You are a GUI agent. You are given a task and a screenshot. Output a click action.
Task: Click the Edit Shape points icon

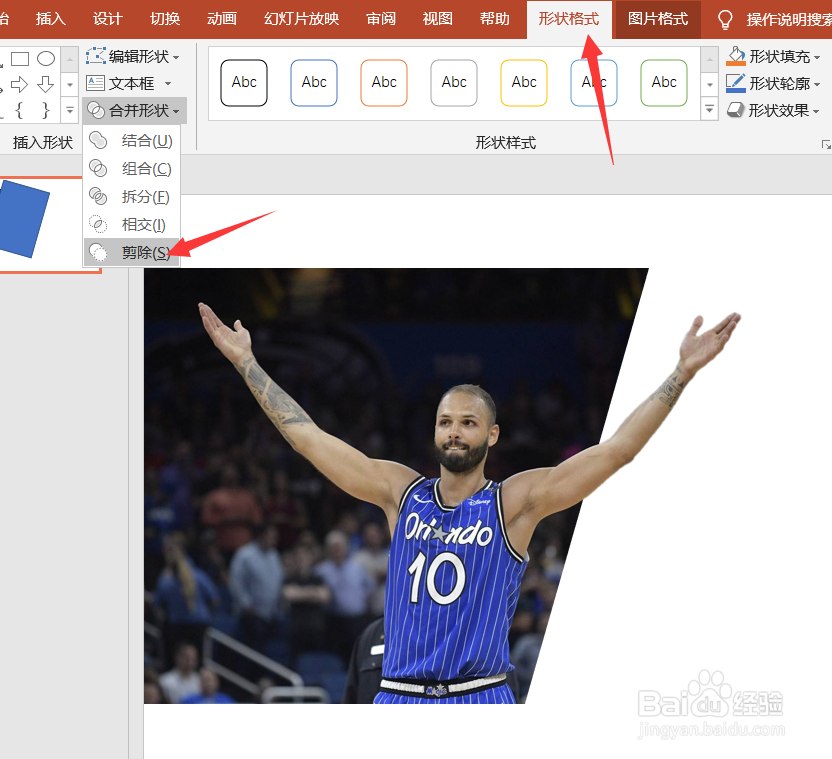(x=96, y=56)
